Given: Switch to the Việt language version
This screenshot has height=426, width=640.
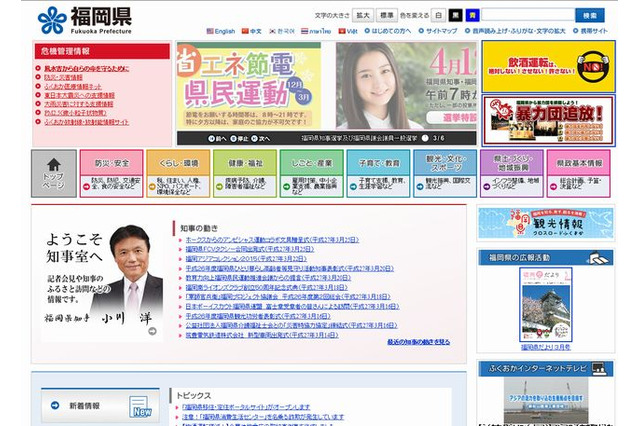Looking at the screenshot, I should [348, 31].
